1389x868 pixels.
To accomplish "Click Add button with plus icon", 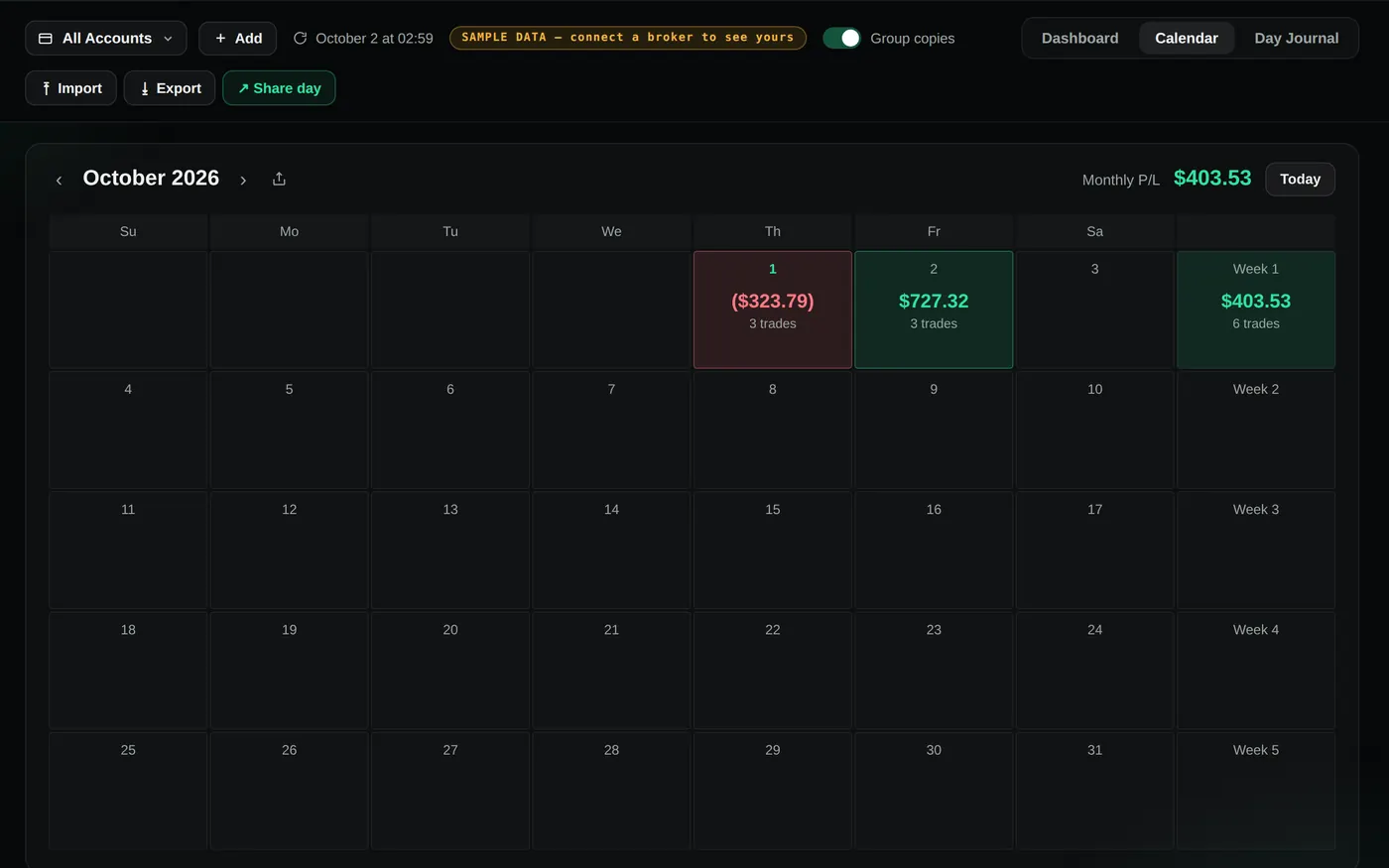I will click(238, 38).
